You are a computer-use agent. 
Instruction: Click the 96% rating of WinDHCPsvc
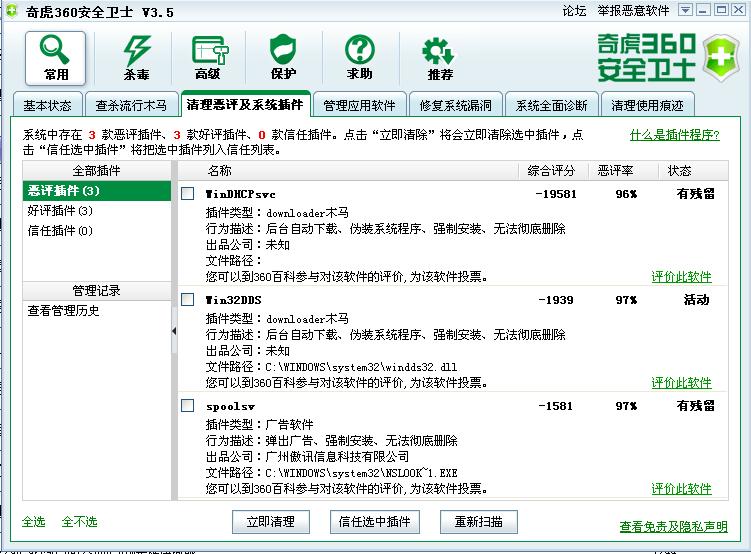(626, 194)
